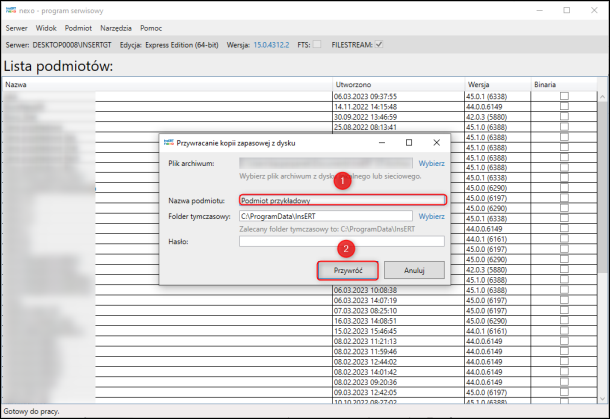Sort list by the Wersja column header
The image size is (610, 419).
coord(498,84)
